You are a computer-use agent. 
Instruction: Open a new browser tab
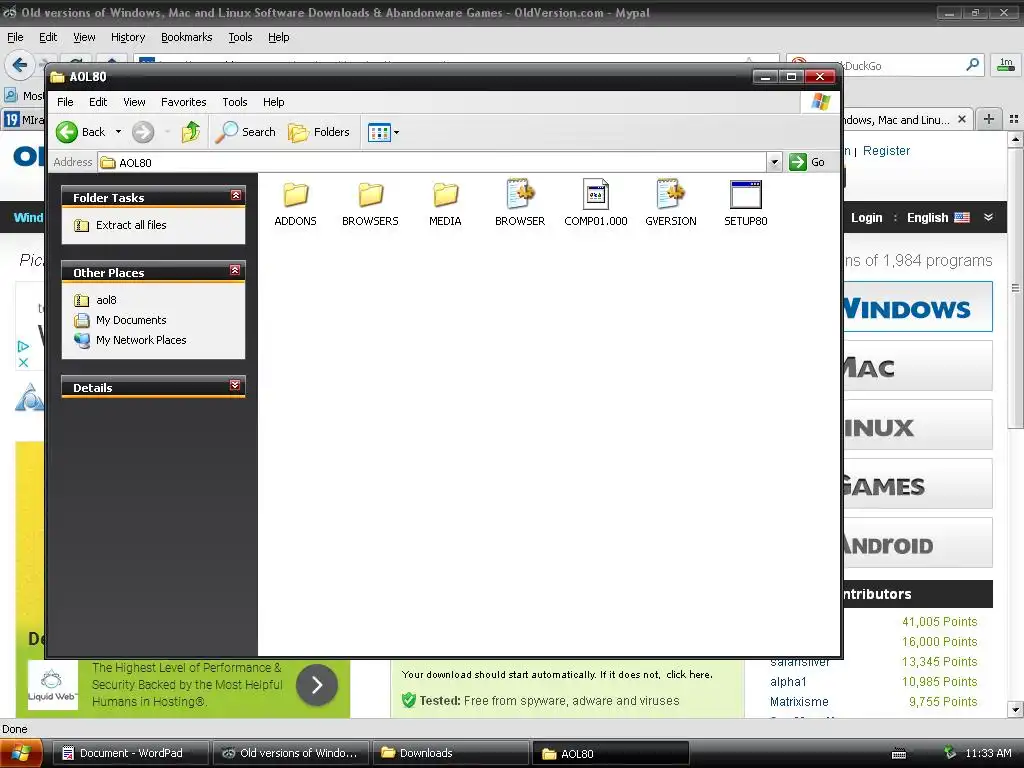[x=989, y=119]
